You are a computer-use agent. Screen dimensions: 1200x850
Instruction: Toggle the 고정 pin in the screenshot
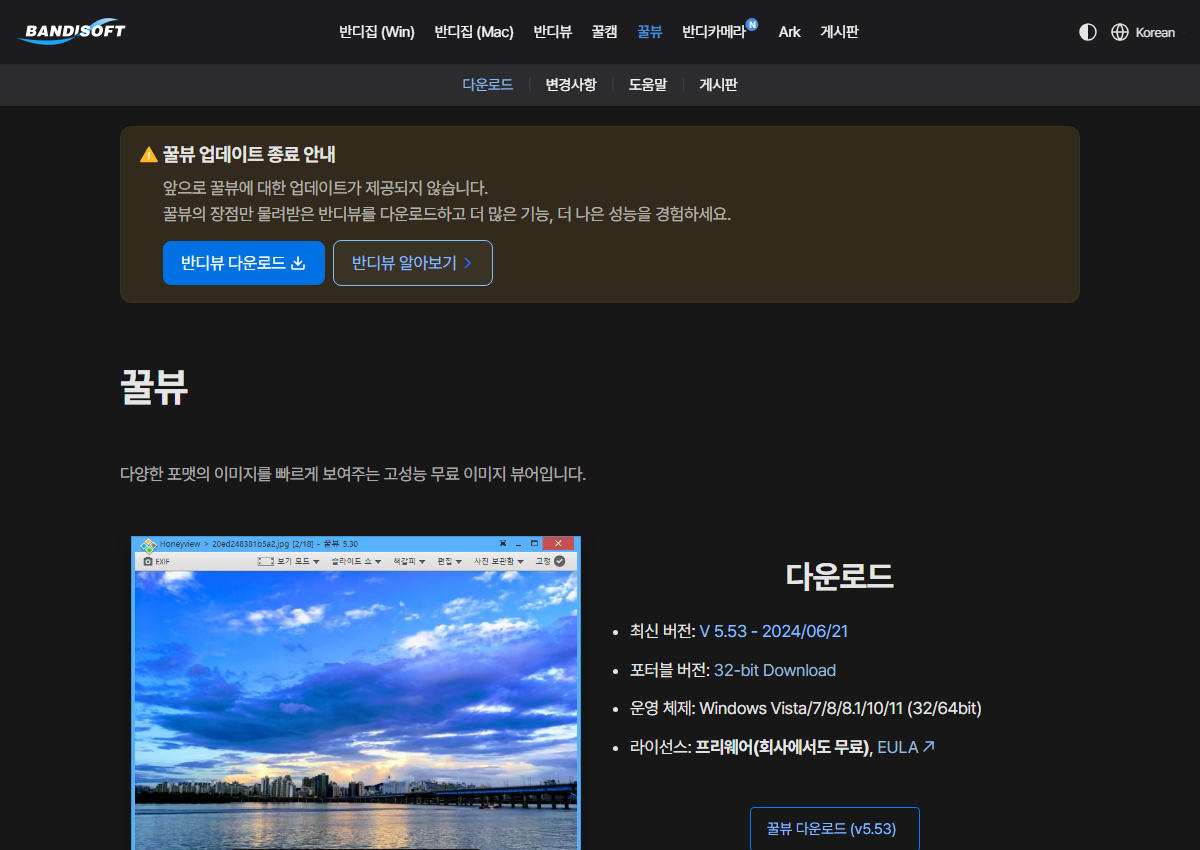tap(551, 561)
